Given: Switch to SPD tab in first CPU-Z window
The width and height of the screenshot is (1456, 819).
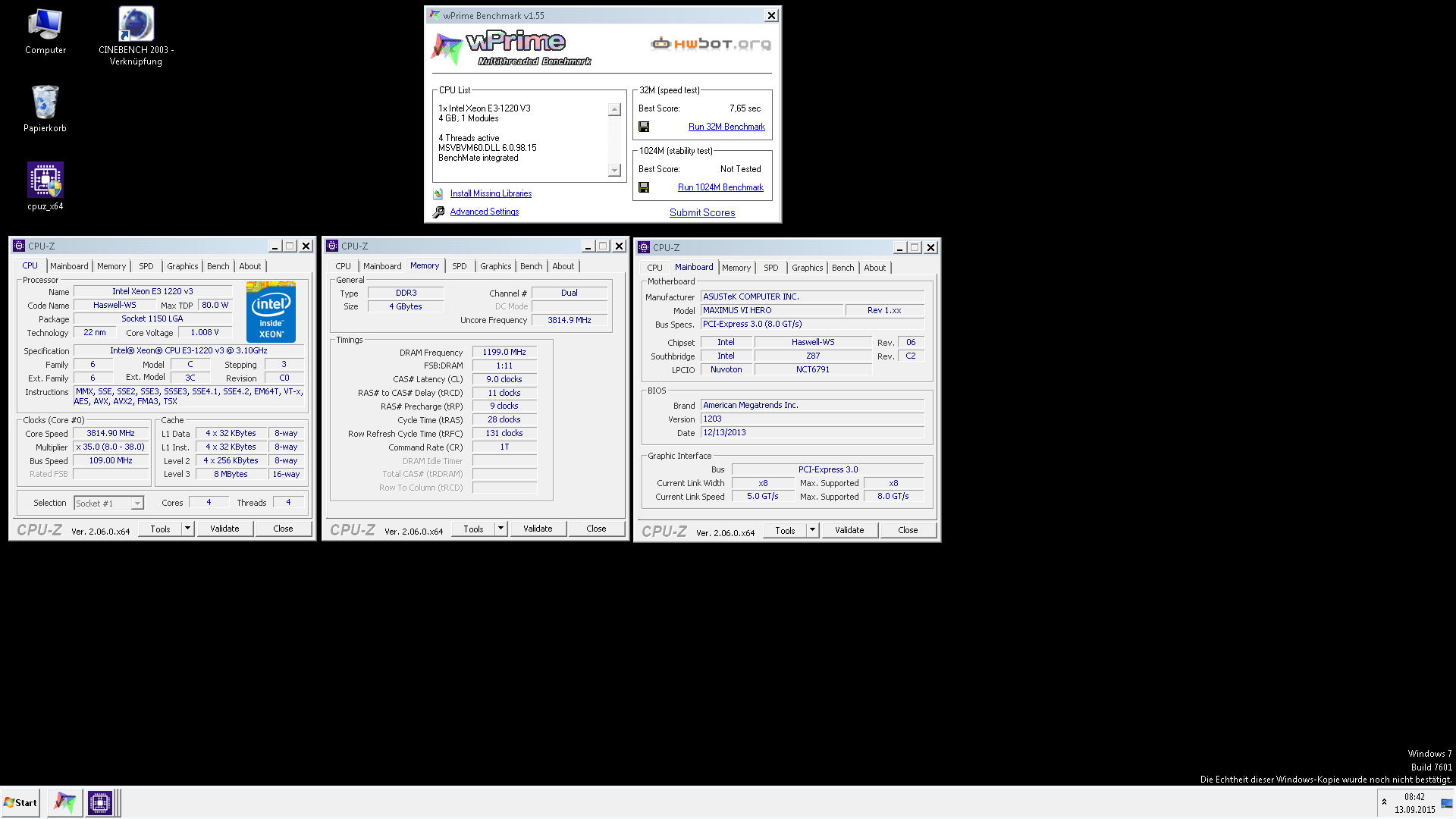Looking at the screenshot, I should tap(146, 266).
